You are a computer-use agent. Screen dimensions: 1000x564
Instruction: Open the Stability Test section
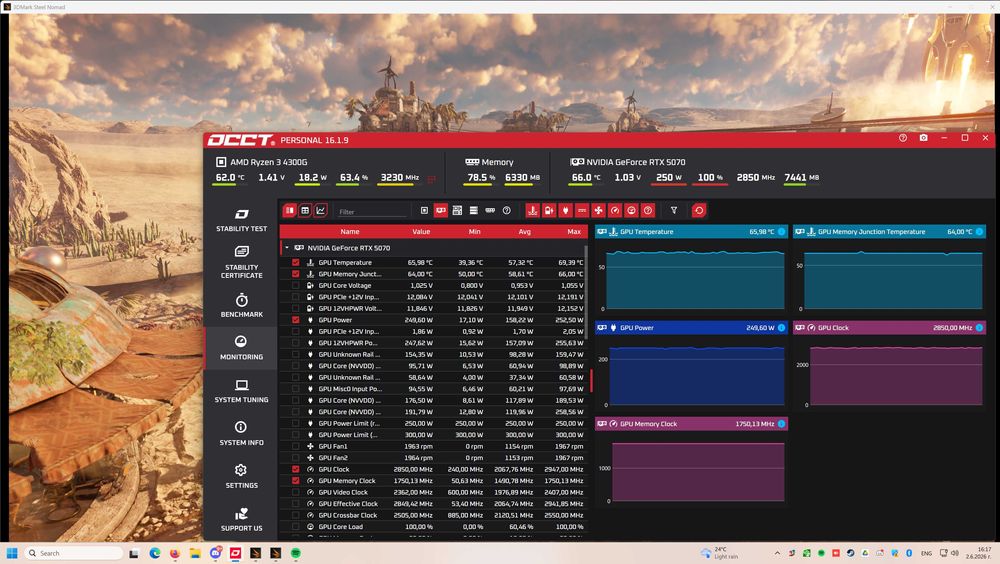[x=241, y=220]
